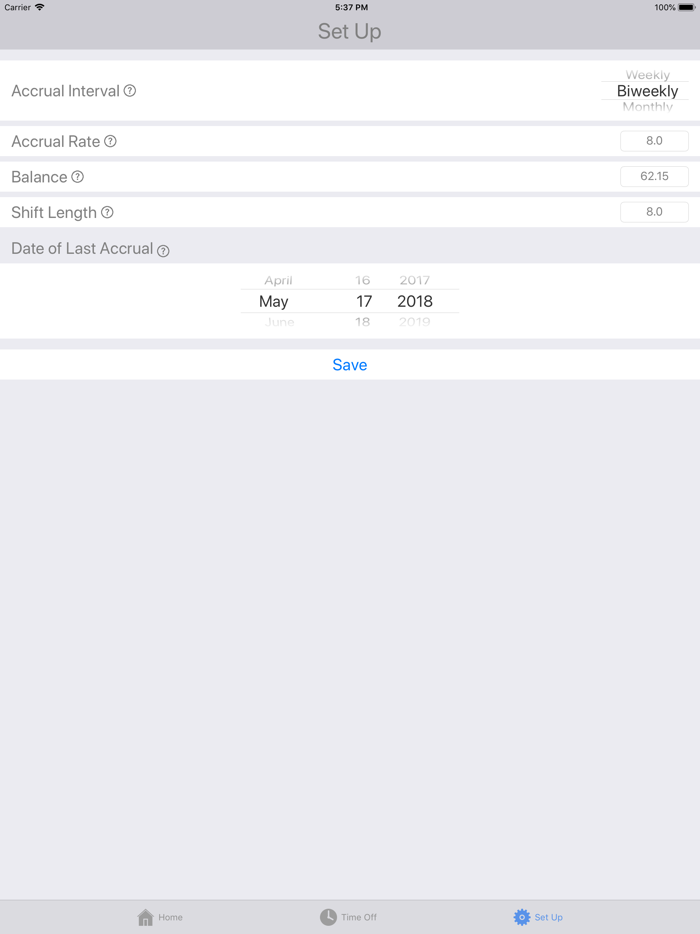Tap the Home house icon
Screen dimensions: 700x934
[x=146, y=917]
